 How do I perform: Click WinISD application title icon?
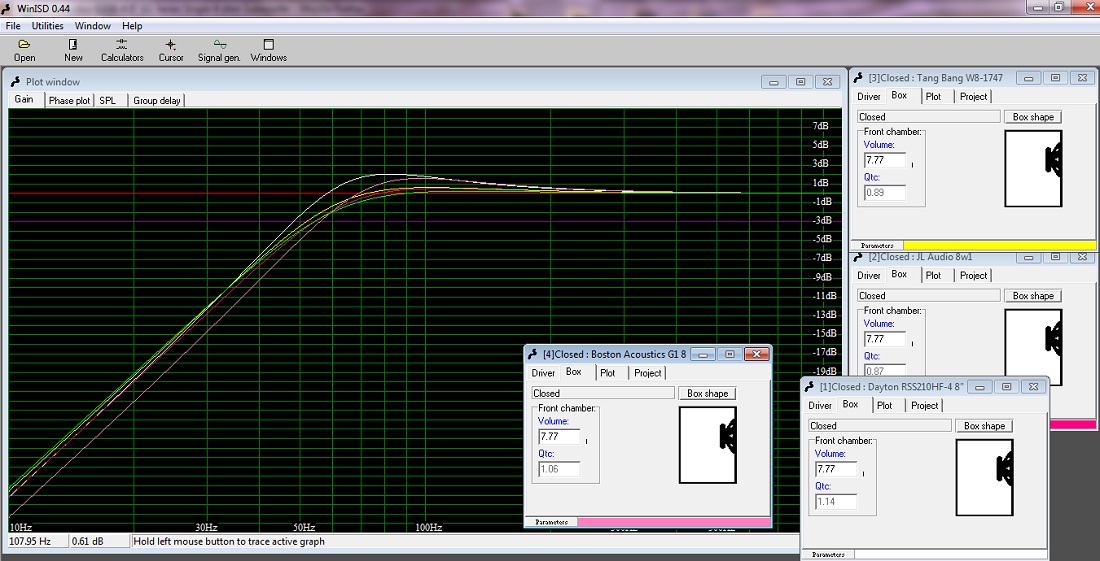pyautogui.click(x=6, y=8)
